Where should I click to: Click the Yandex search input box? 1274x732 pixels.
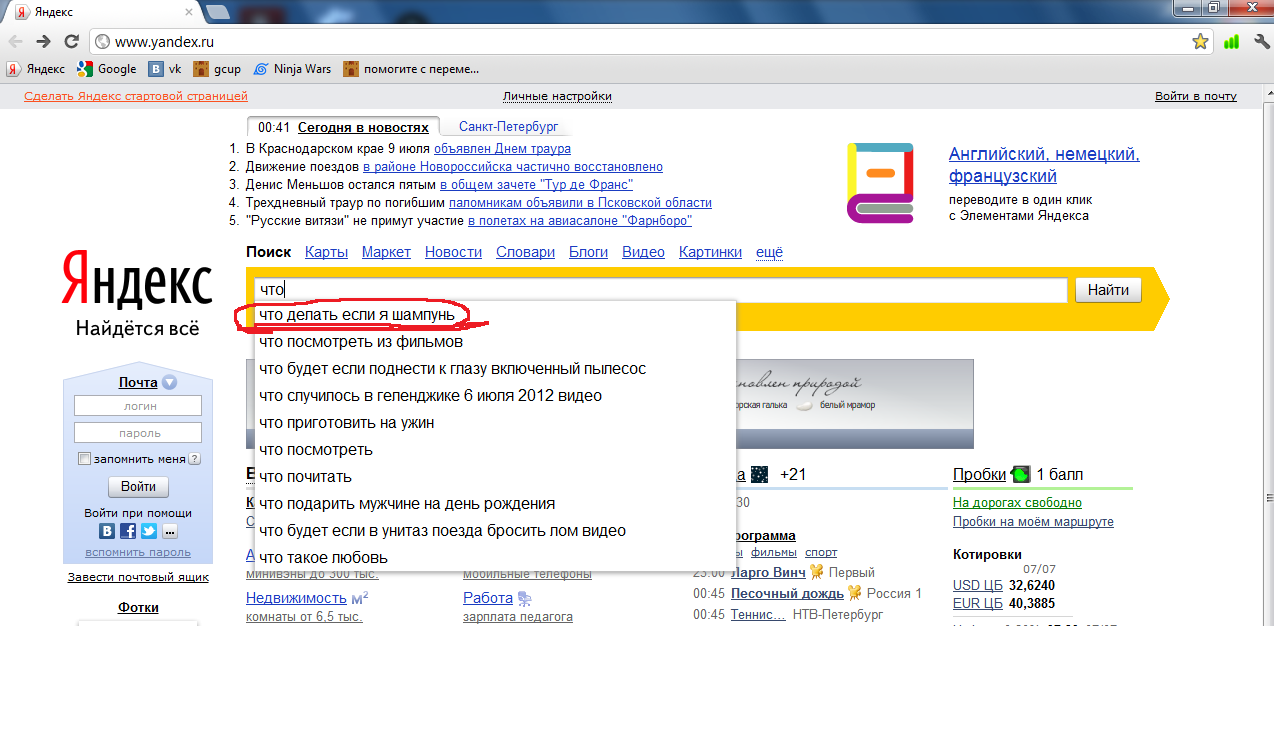[660, 290]
